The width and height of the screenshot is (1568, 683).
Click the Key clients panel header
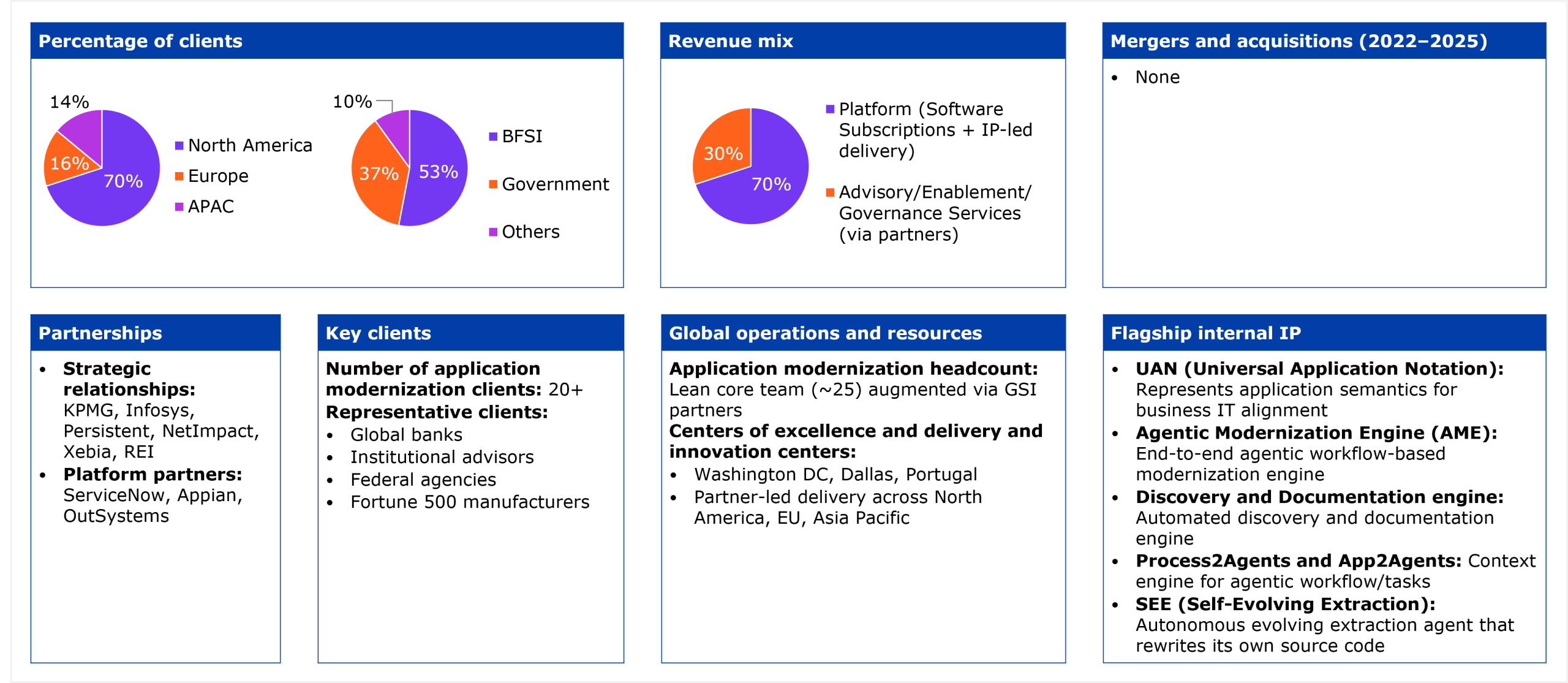tap(379, 333)
